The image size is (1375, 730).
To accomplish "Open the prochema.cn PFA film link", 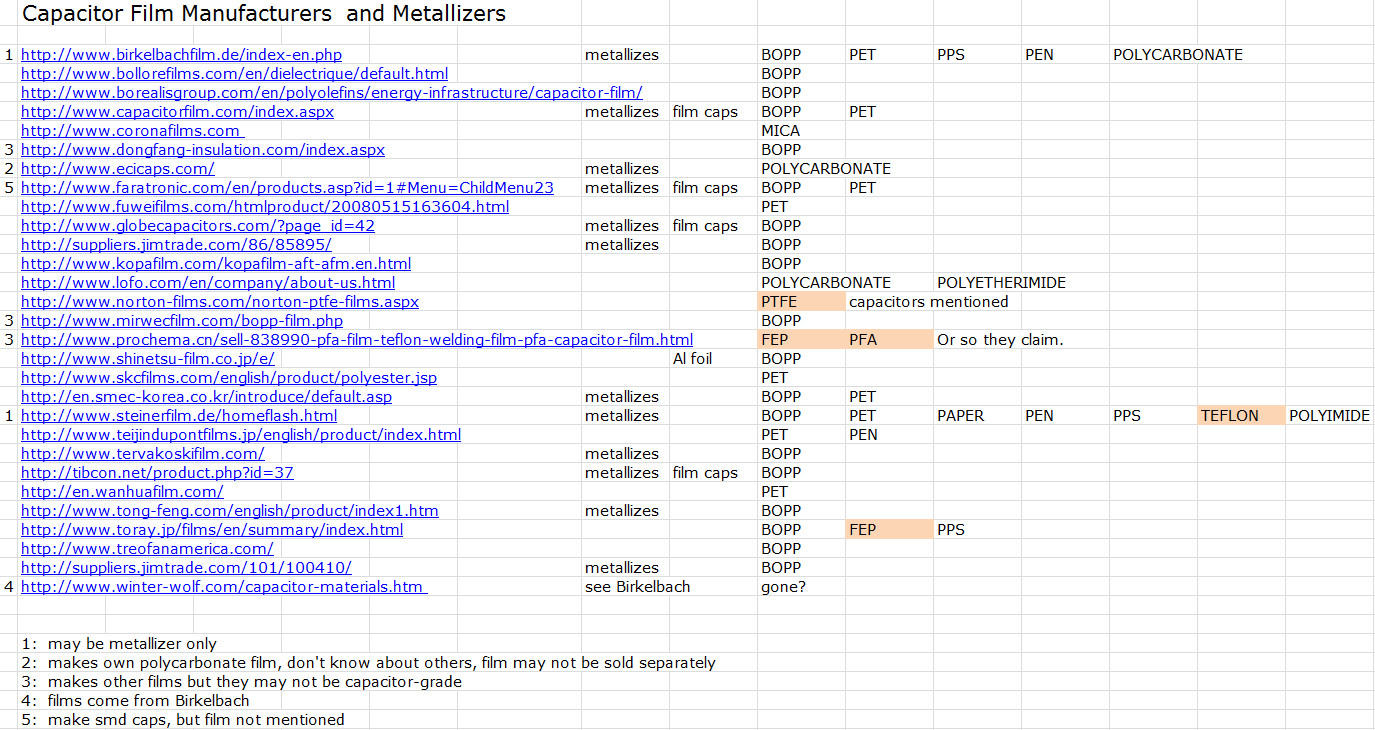I will coord(357,340).
